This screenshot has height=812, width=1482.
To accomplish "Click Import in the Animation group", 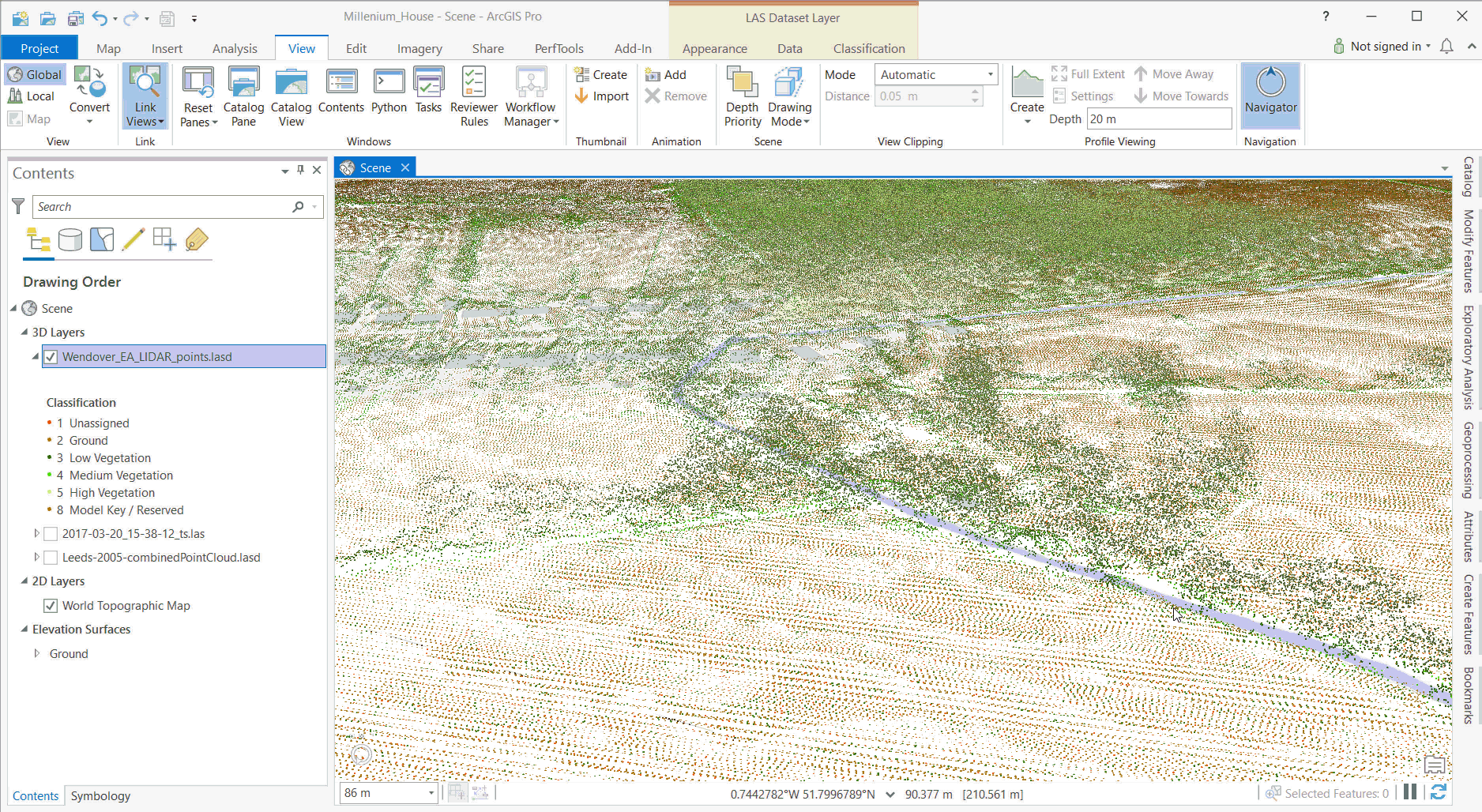I will click(x=602, y=96).
